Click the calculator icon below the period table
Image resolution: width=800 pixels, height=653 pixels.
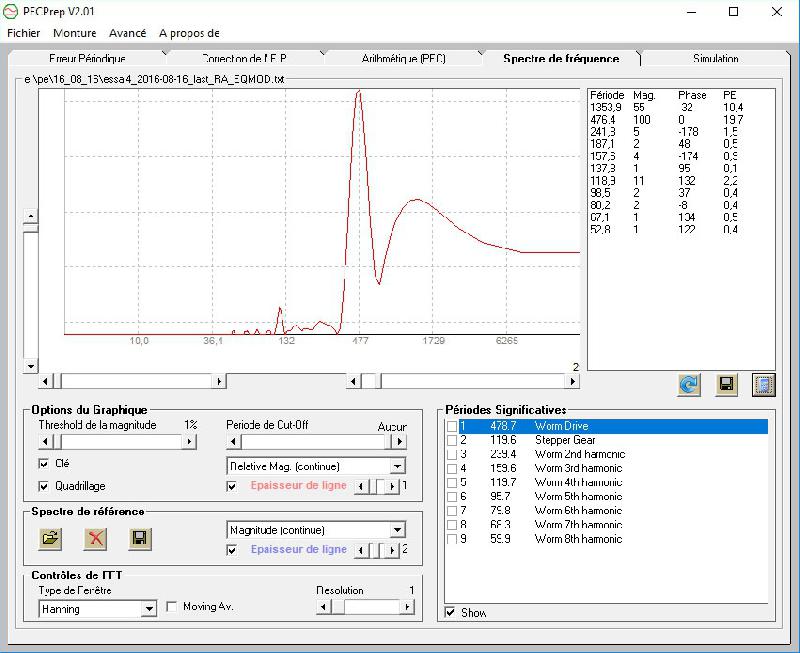(764, 385)
